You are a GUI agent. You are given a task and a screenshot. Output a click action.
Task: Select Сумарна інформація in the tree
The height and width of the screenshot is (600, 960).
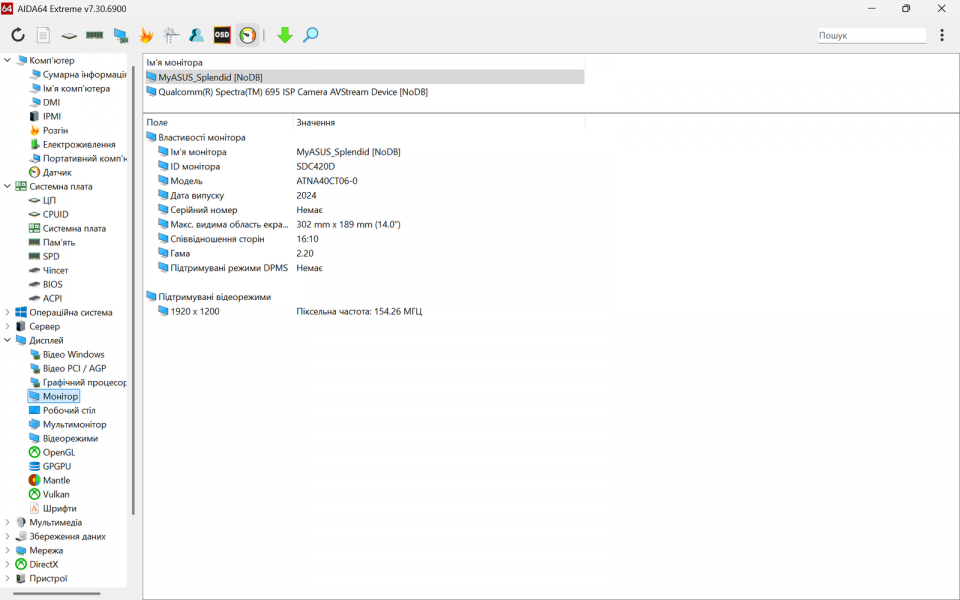click(x=78, y=74)
